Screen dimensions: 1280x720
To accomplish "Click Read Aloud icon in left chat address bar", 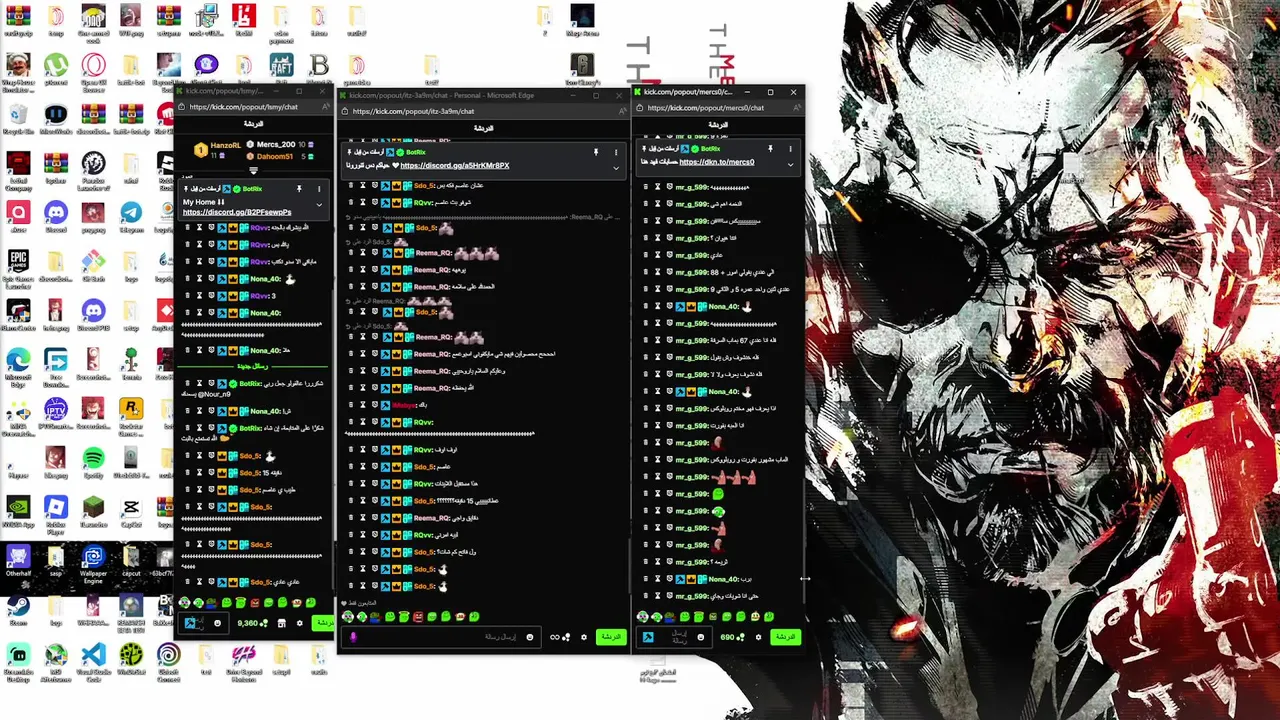I will [x=325, y=107].
